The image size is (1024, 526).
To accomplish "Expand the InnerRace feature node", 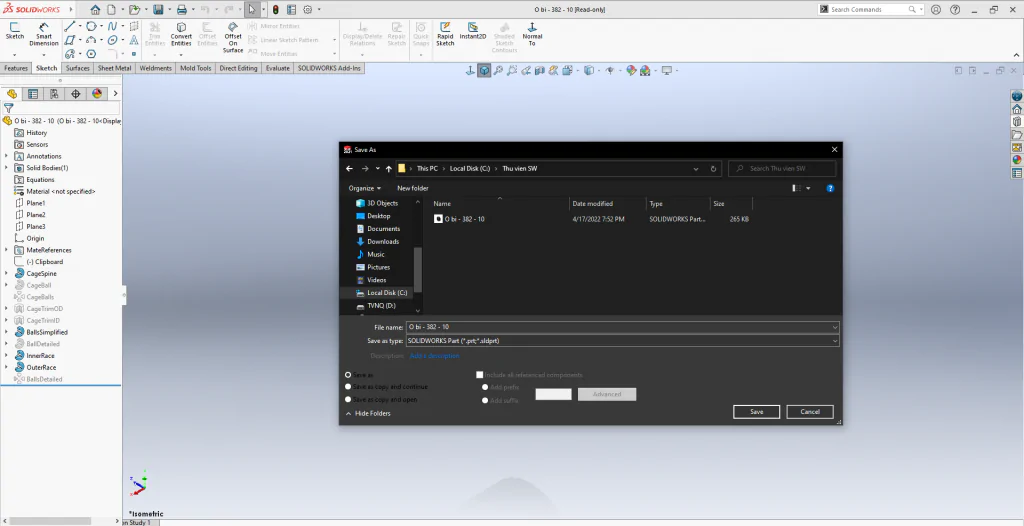I will 7,355.
